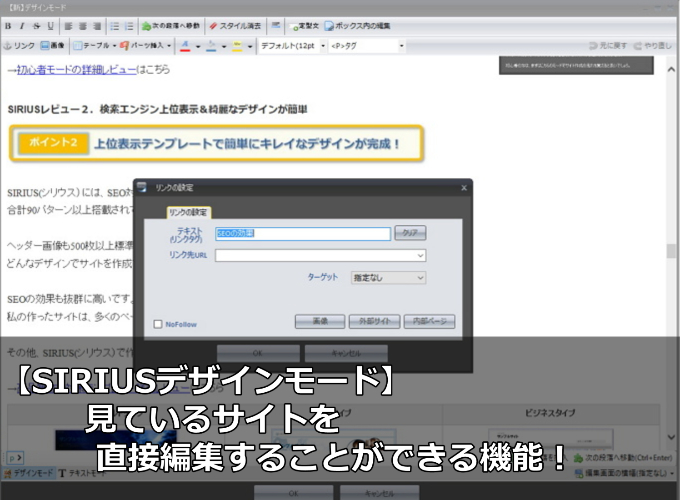This screenshot has width=680, height=500.
Task: Click 次の段落へ移動 in the top toolbar
Action: [x=171, y=26]
